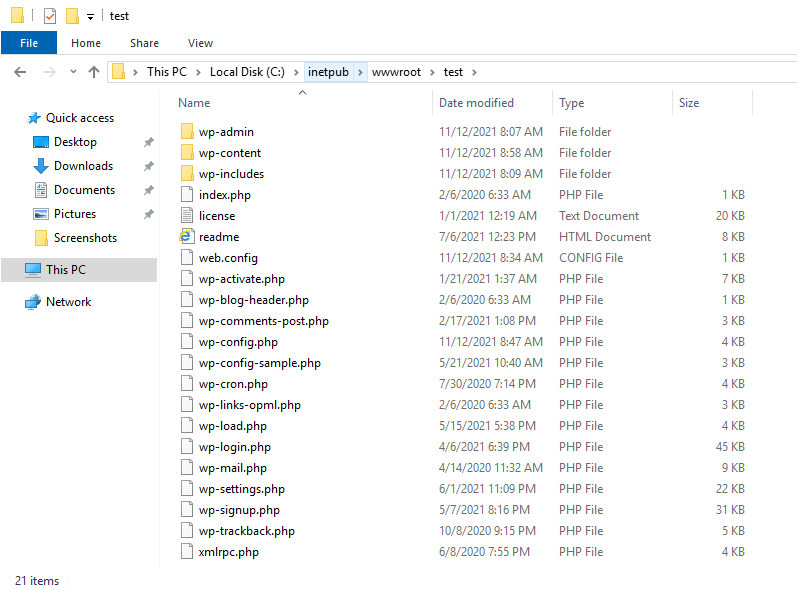Select the readme HTML document icon

[x=186, y=236]
